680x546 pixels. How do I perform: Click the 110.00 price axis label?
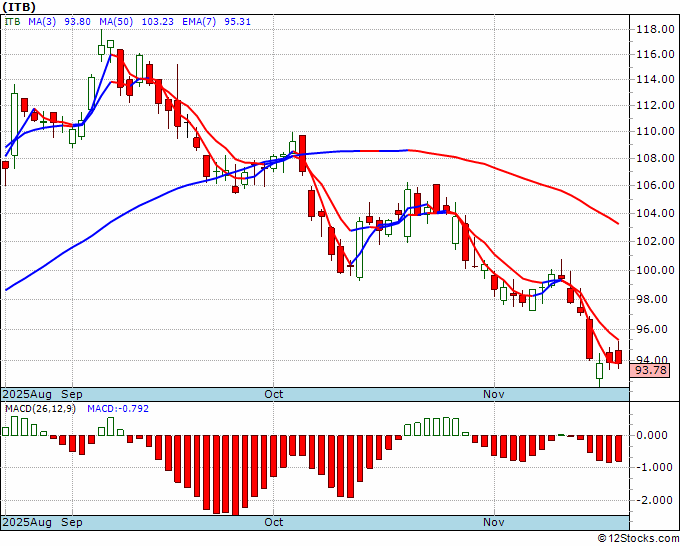point(655,131)
